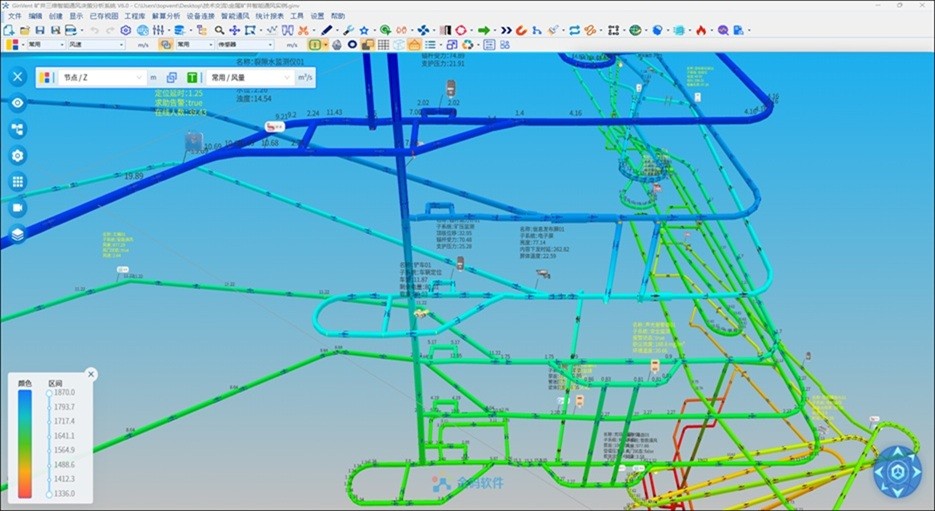The width and height of the screenshot is (935, 511).
Task: Click the 1870.0 handle on range slider
Action: click(48, 393)
